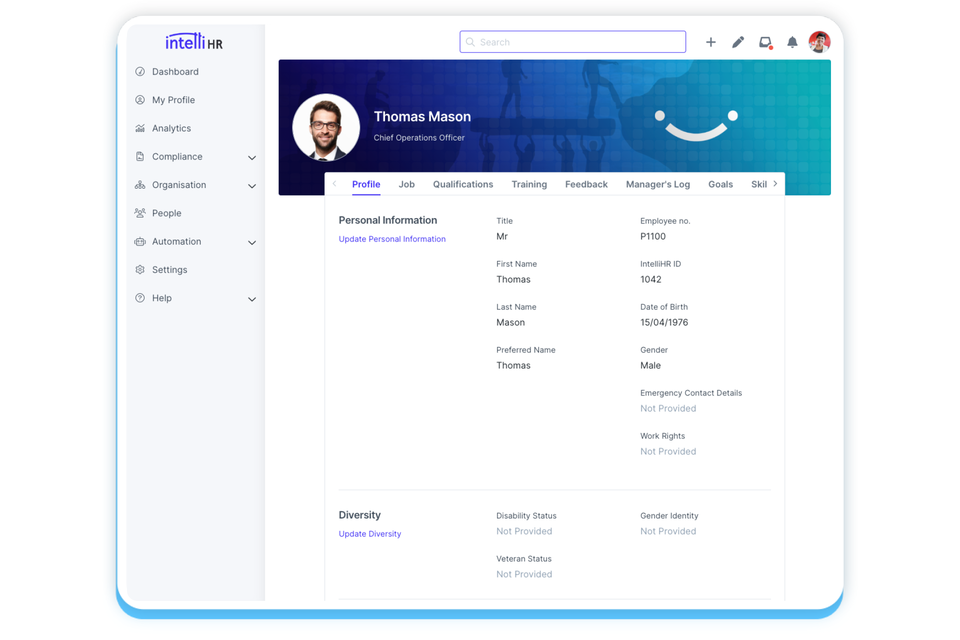This screenshot has height=640, width=960.
Task: Click the Compliance document icon
Action: (x=140, y=156)
